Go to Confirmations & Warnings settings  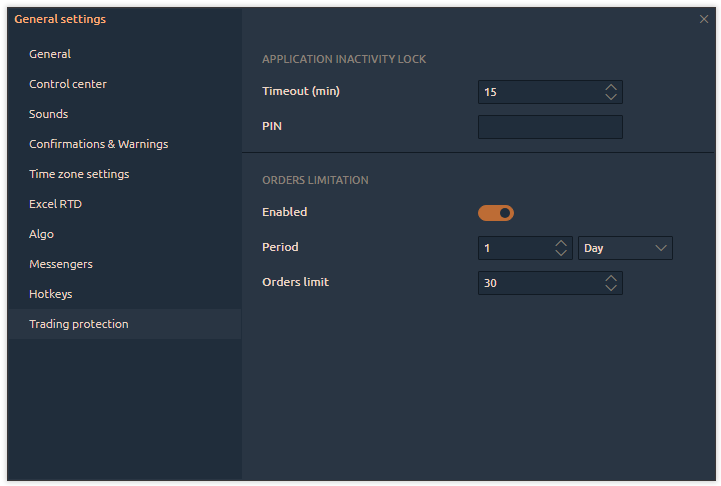pyautogui.click(x=98, y=144)
